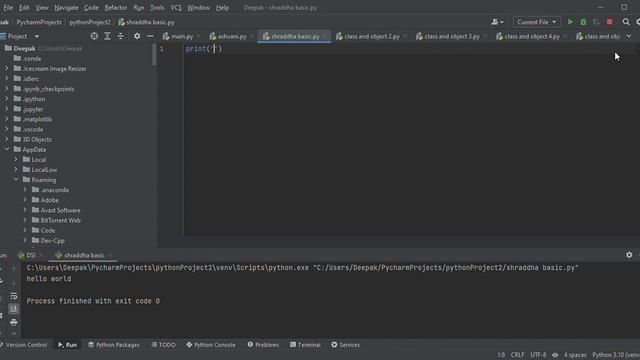Open Python Packages tool window

(x=114, y=345)
